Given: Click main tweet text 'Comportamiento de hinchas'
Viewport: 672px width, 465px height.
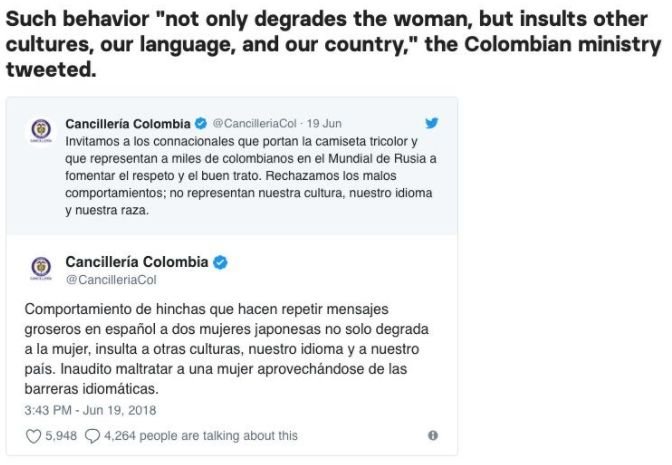Looking at the screenshot, I should pos(226,349).
